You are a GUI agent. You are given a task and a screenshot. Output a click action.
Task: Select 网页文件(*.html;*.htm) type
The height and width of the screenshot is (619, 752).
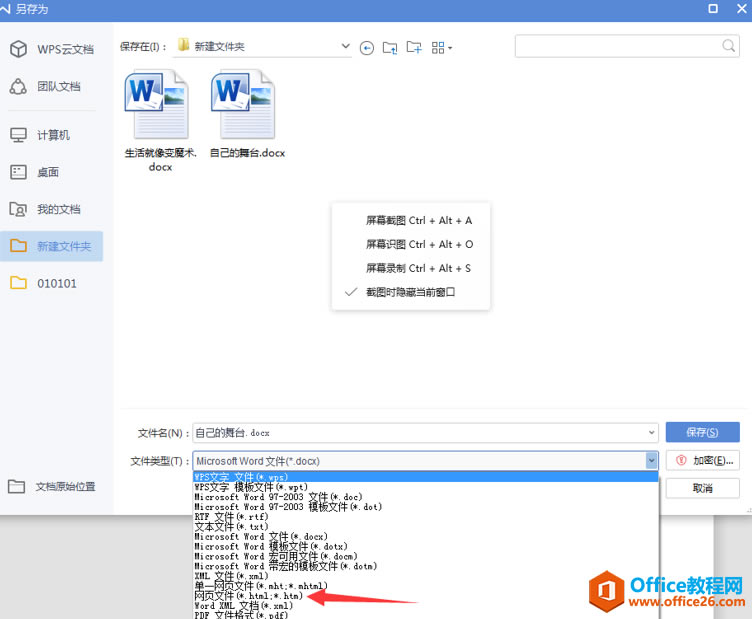(x=425, y=596)
